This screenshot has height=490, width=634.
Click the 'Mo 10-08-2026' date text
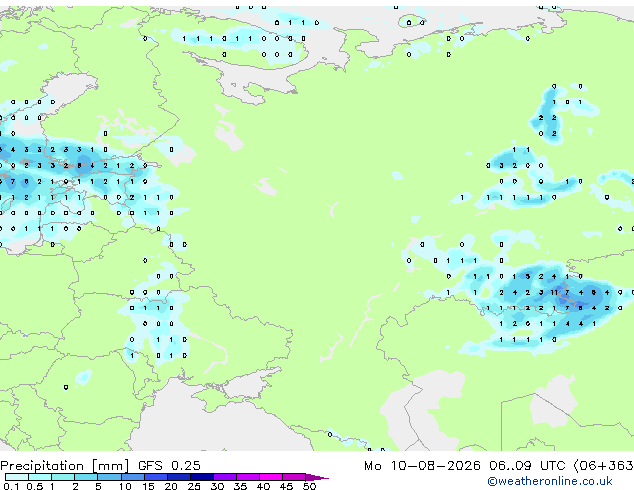point(422,466)
